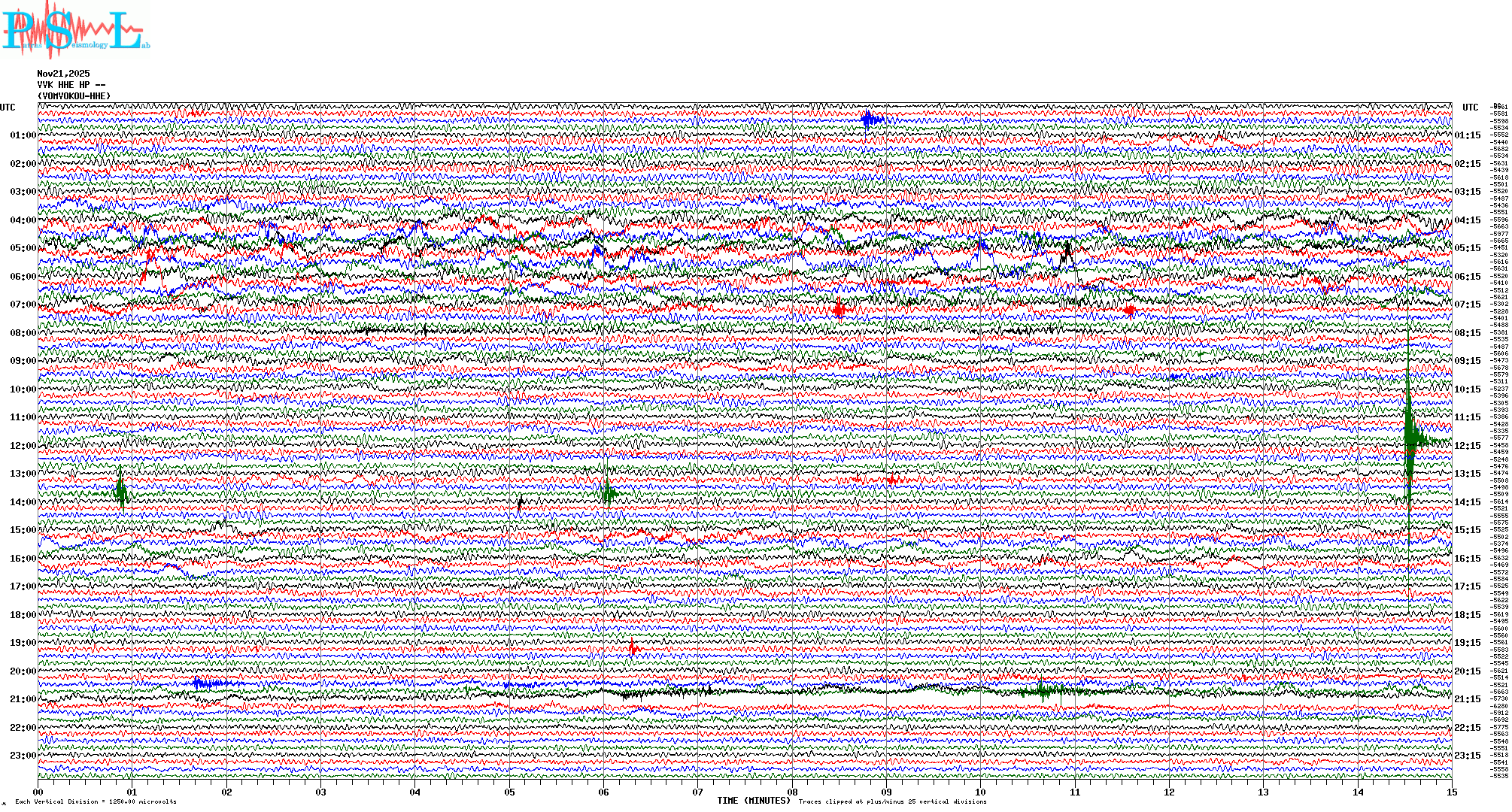Viewport: 1512px width, 812px height.
Task: Click the minute 08 tick label on bottom axis
Action: pyautogui.click(x=792, y=792)
